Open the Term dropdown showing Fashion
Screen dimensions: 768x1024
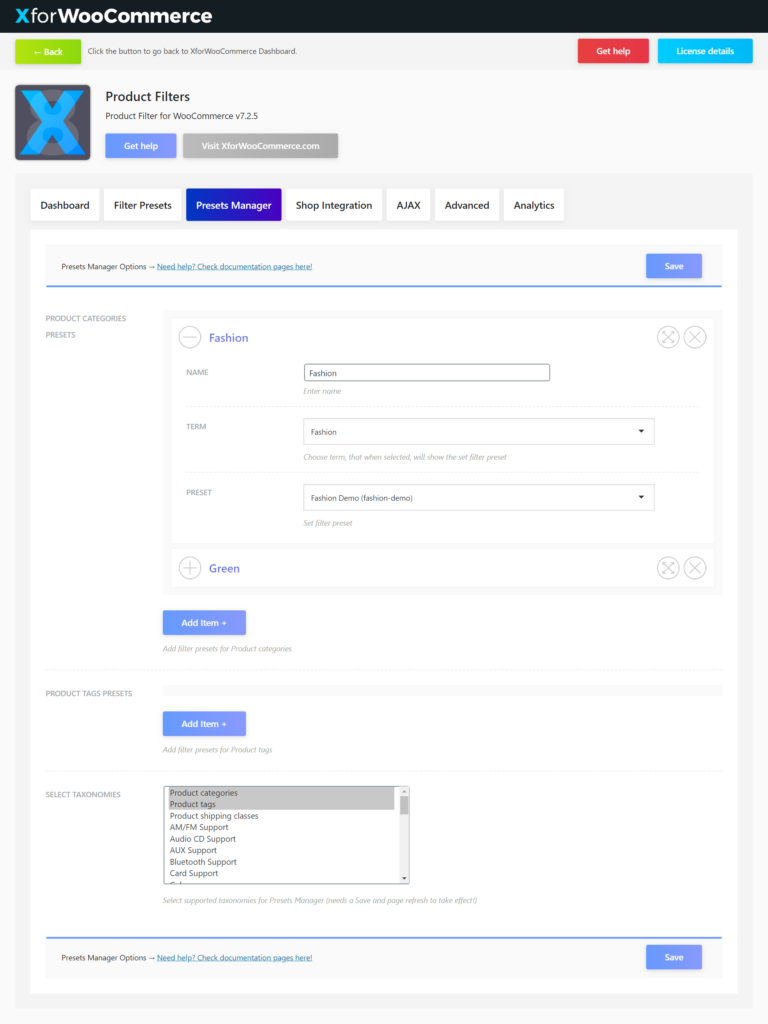[x=479, y=432]
